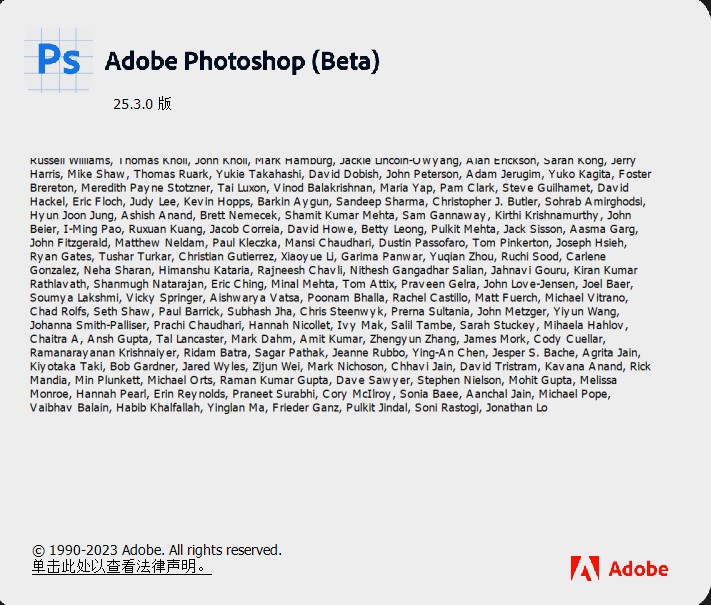Click Johanna Smith-Palliser in credits
The width and height of the screenshot is (711, 605).
click(x=89, y=326)
